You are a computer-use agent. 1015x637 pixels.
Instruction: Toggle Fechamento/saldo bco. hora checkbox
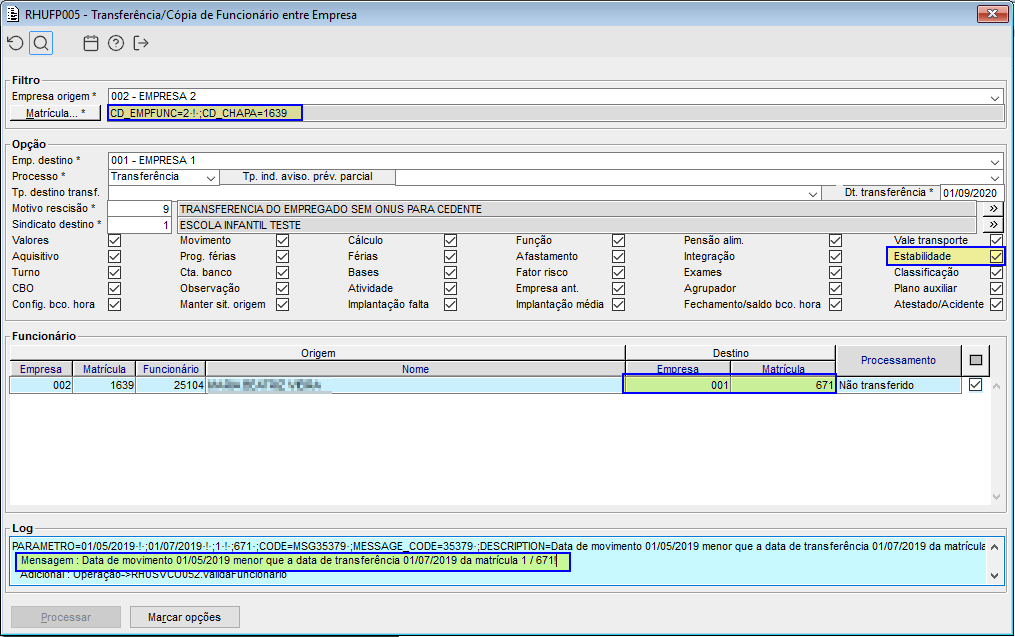pos(836,304)
